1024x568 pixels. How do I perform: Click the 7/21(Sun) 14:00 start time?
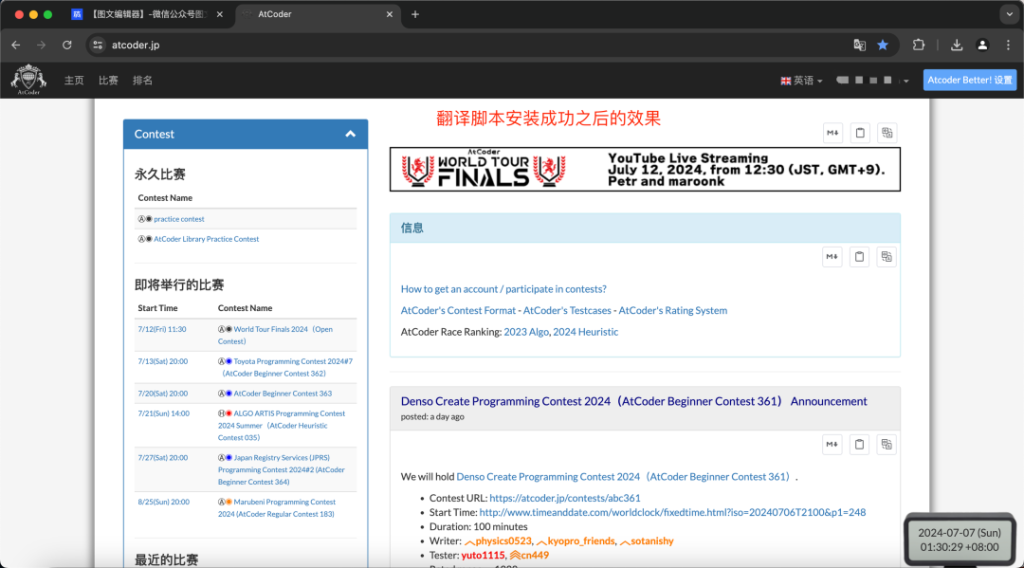click(x=163, y=413)
